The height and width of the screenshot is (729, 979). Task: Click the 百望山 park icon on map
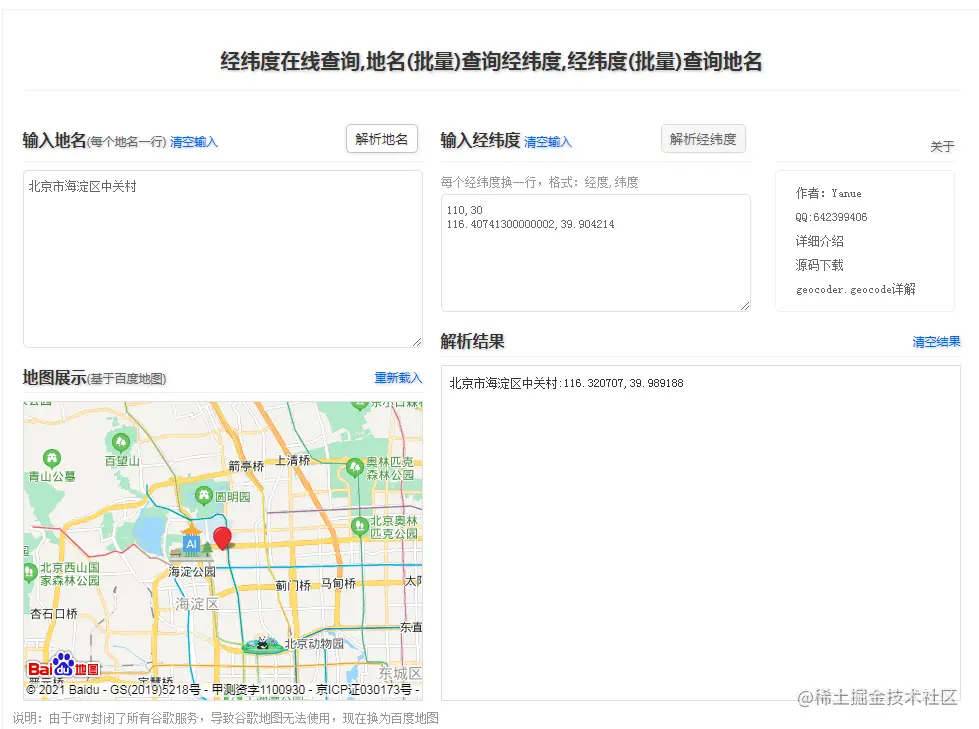pos(121,443)
